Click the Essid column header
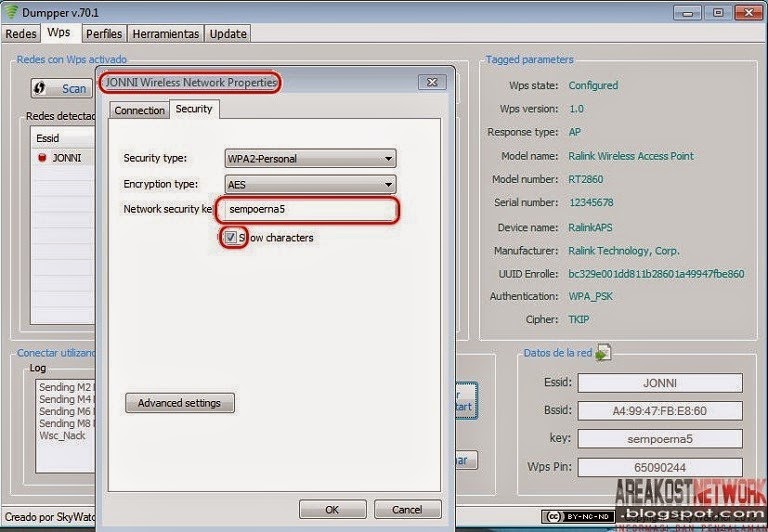Screen dimensions: 768x532 (x=64, y=138)
